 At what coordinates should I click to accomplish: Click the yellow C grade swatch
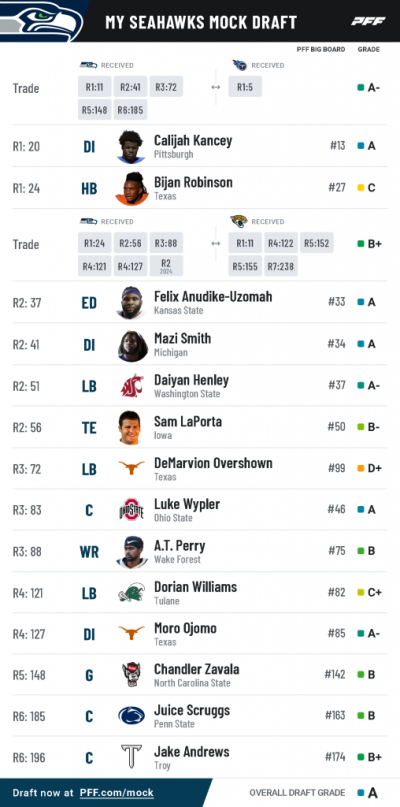click(361, 188)
